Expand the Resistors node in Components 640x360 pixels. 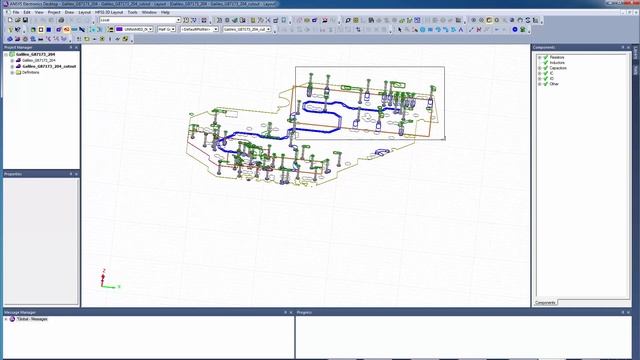540,58
